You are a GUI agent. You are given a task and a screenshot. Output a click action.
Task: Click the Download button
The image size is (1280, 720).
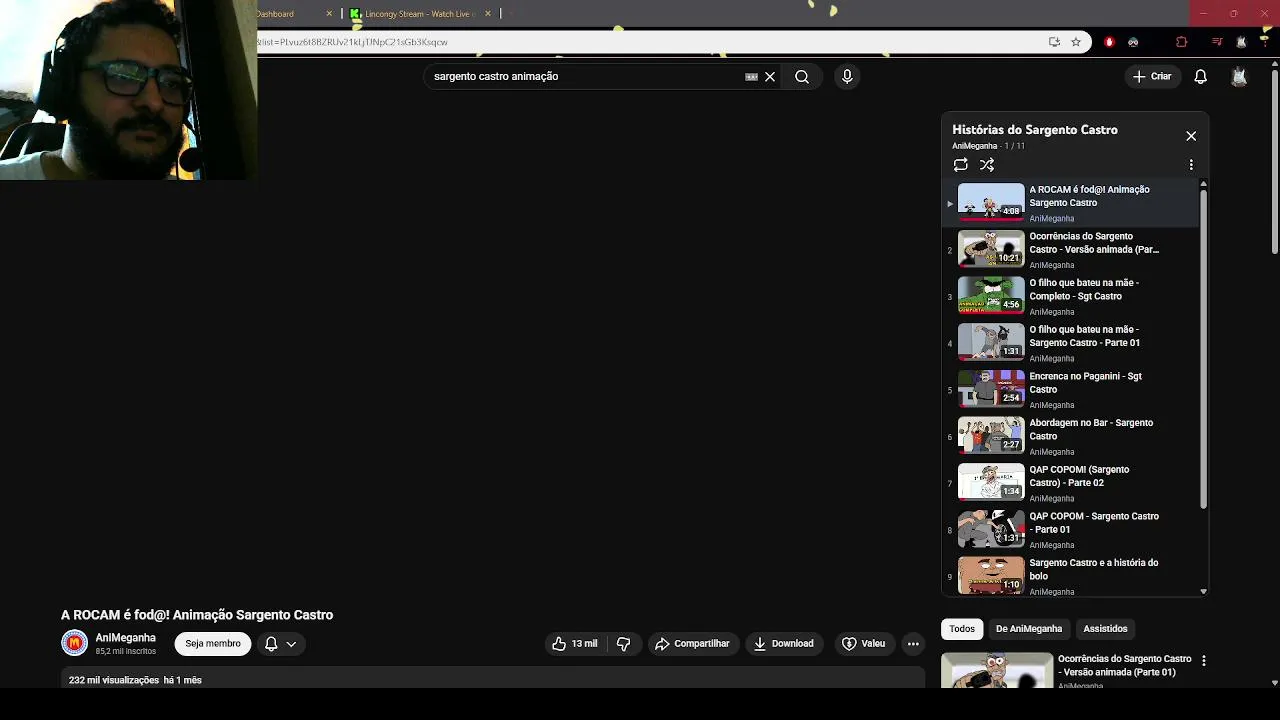click(783, 644)
